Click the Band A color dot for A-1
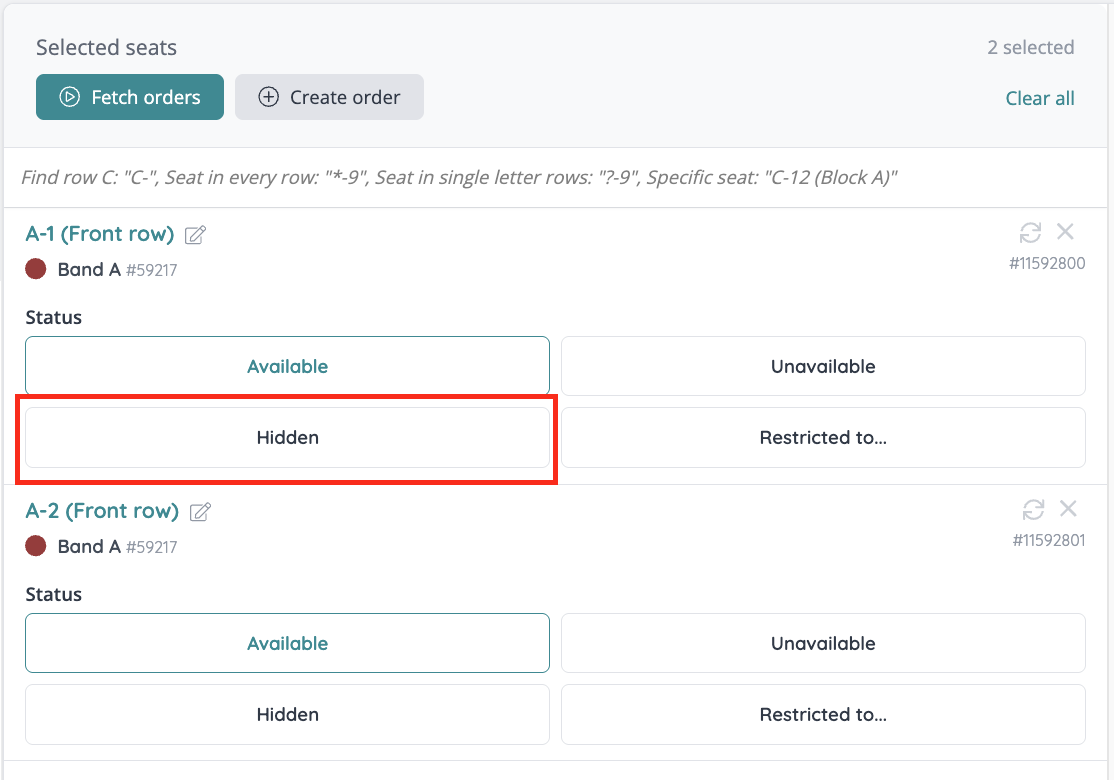 tap(36, 269)
